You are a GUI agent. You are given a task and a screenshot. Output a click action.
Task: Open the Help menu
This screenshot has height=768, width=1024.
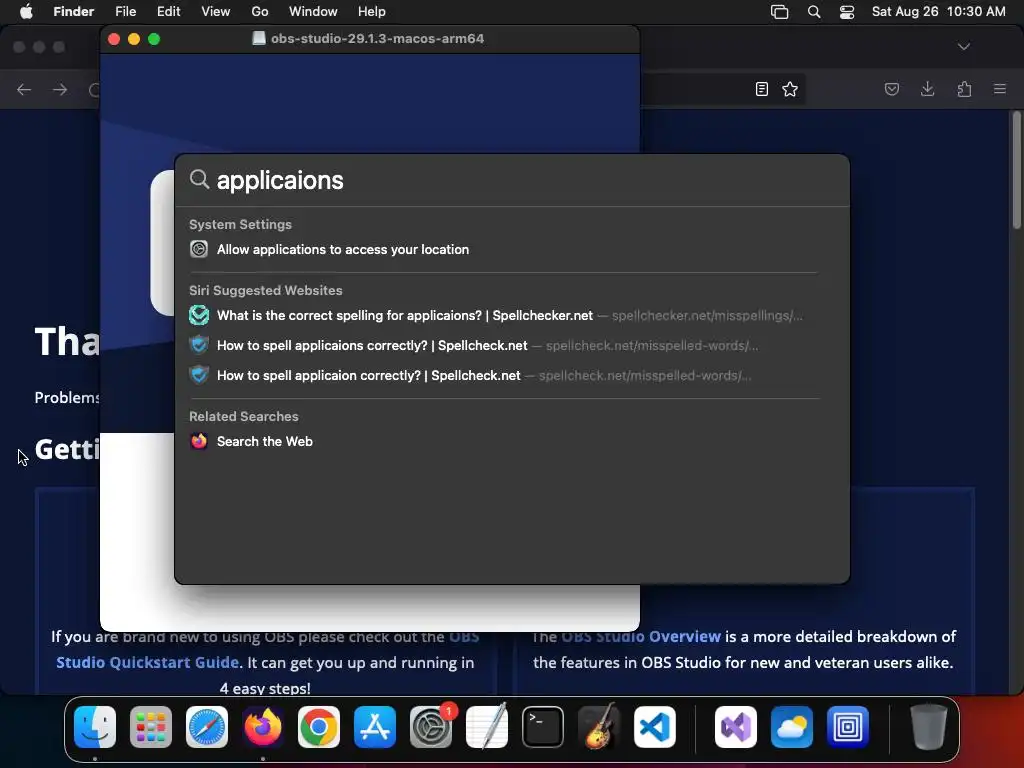372,12
